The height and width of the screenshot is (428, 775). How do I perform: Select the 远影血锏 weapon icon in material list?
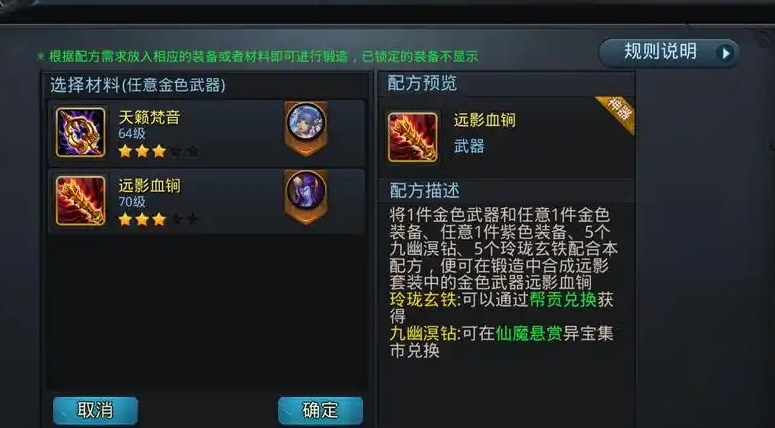pos(81,201)
